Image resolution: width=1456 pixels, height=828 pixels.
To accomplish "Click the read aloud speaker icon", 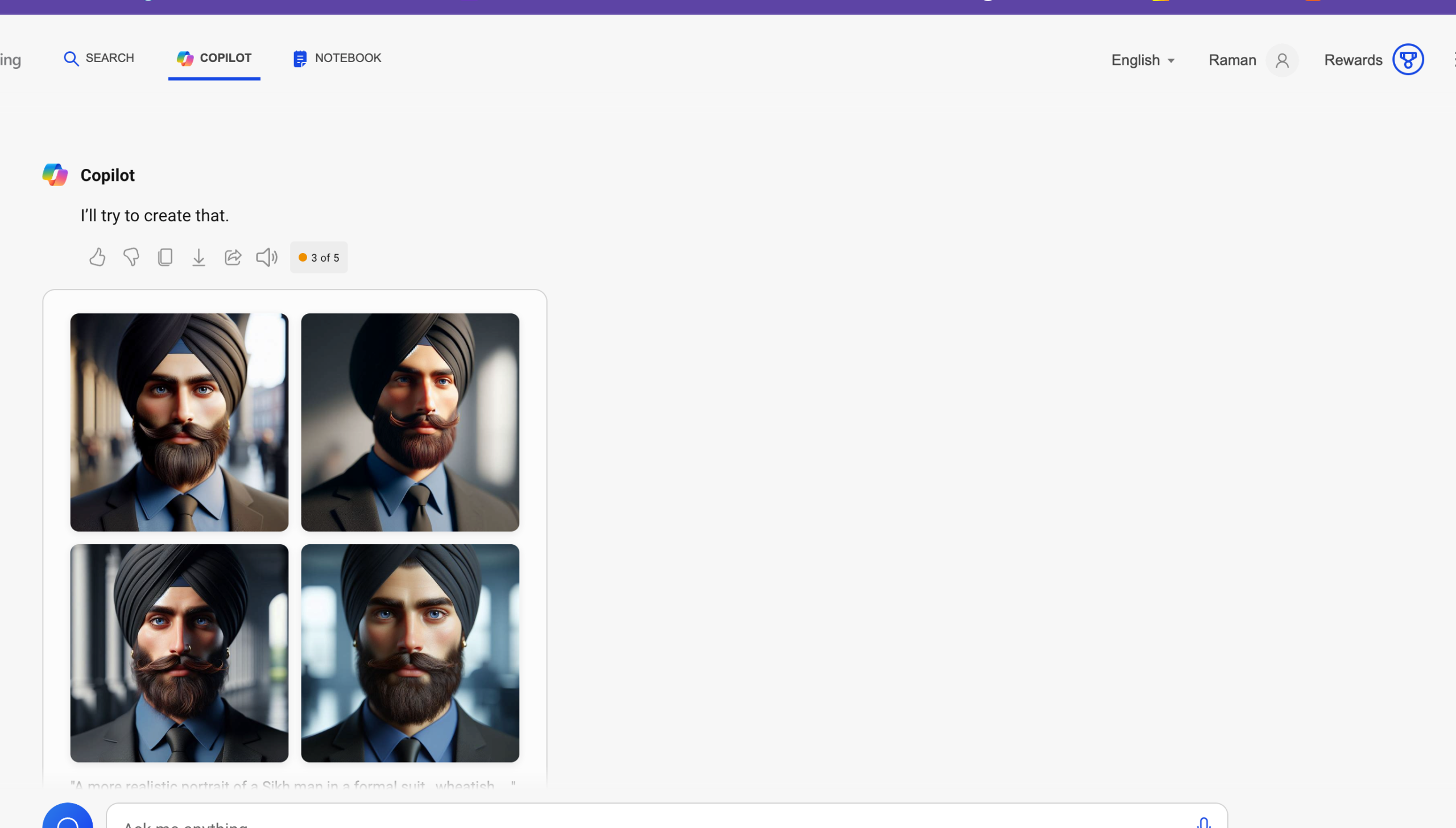I will (x=267, y=257).
